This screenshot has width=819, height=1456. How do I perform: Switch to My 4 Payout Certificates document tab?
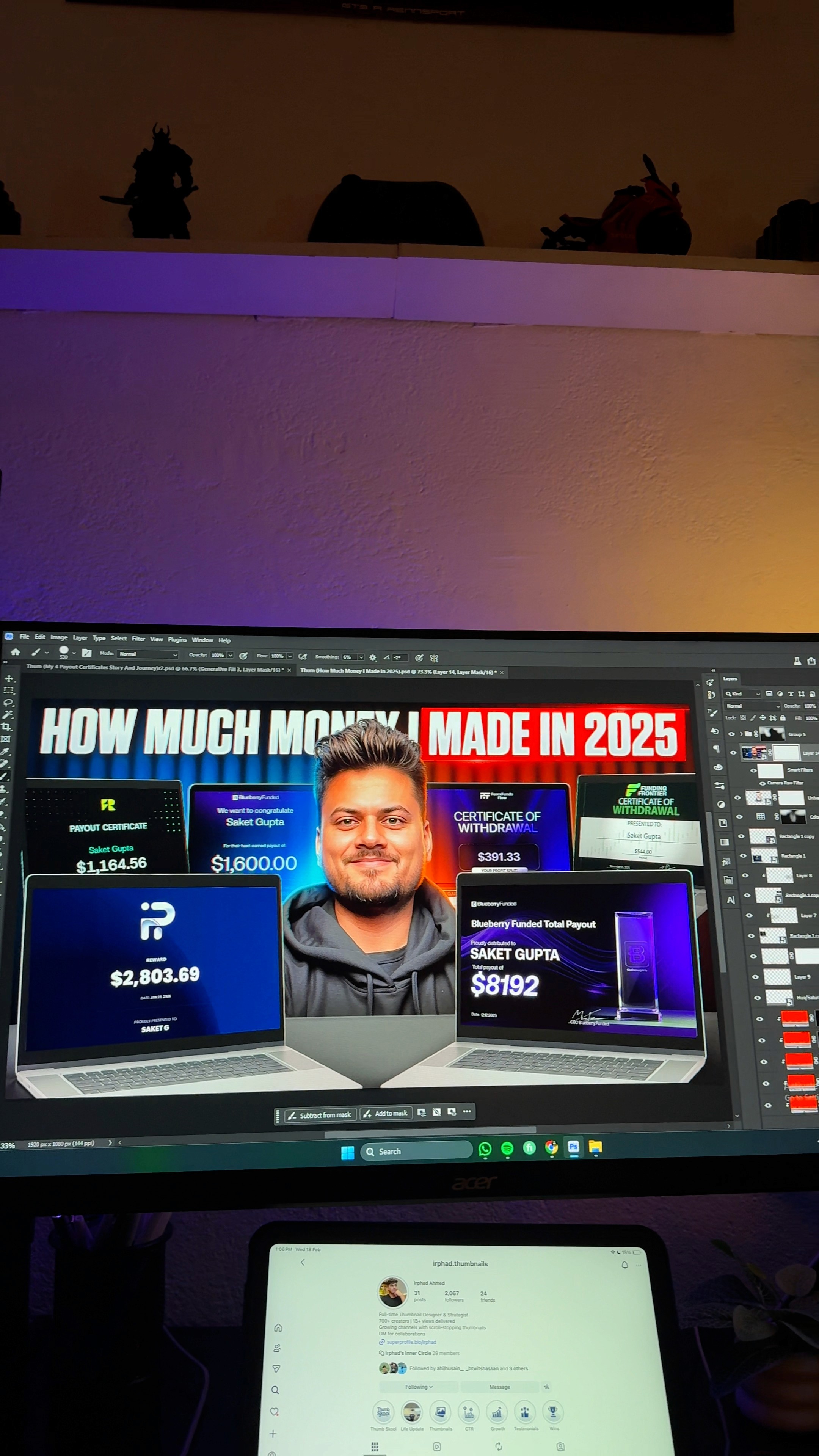point(155,668)
